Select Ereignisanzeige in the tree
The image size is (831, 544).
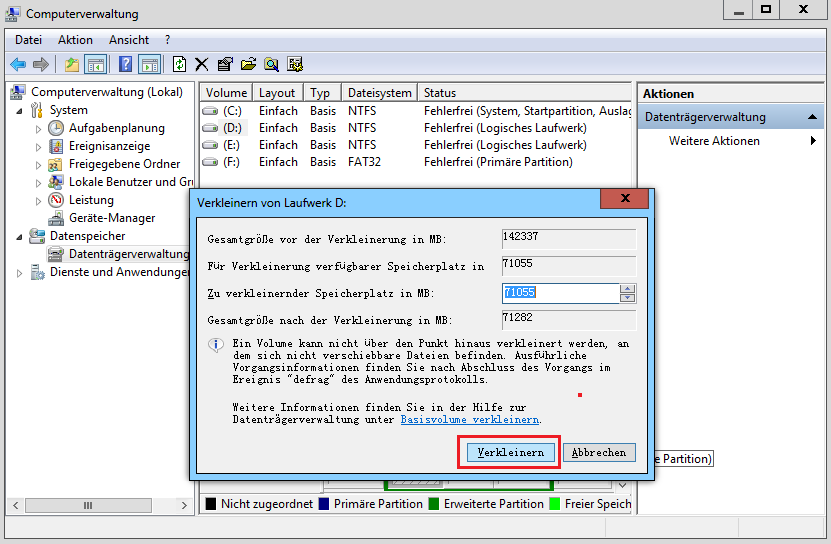[x=109, y=146]
